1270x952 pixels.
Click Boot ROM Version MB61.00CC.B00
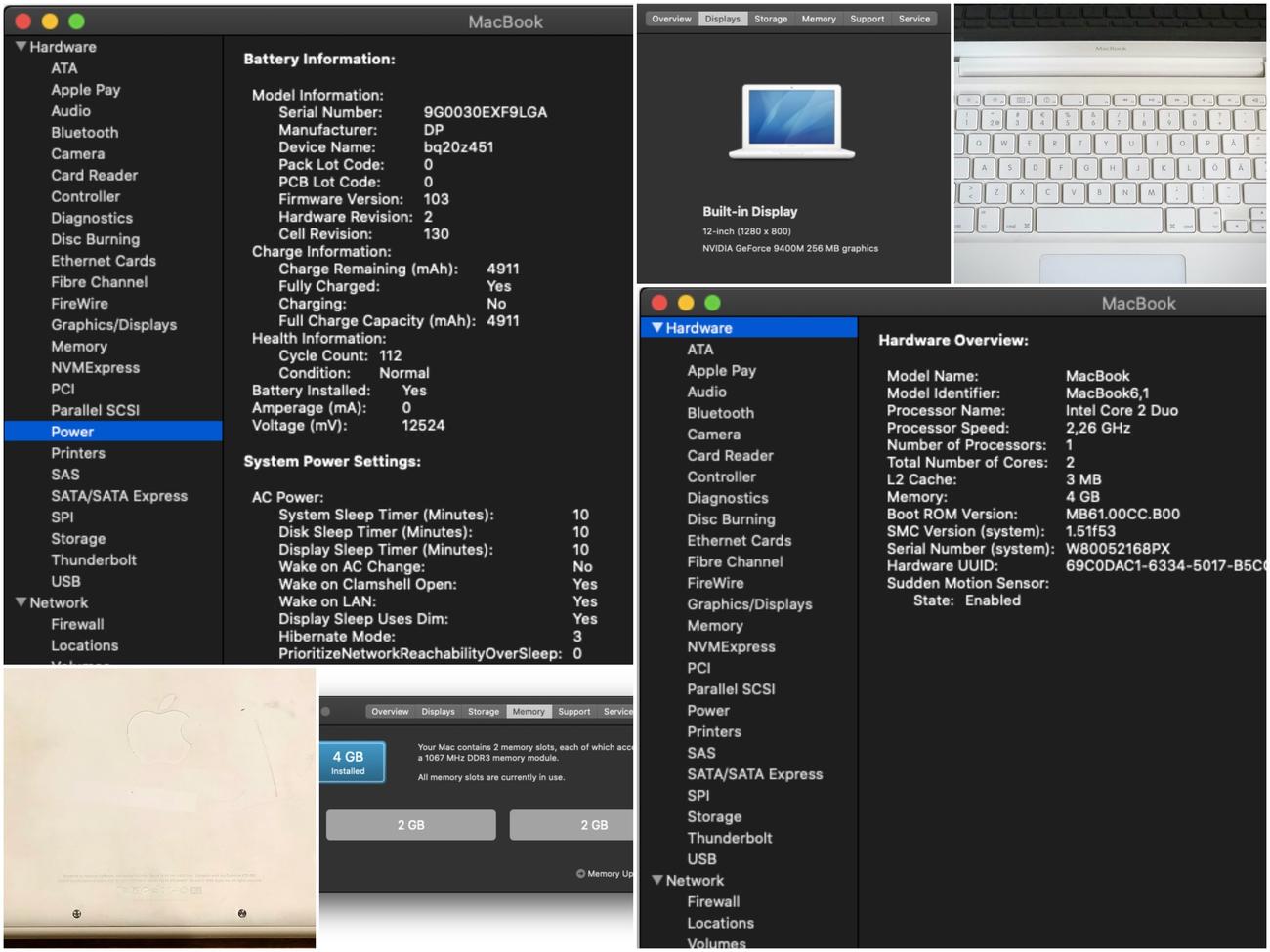point(1122,515)
